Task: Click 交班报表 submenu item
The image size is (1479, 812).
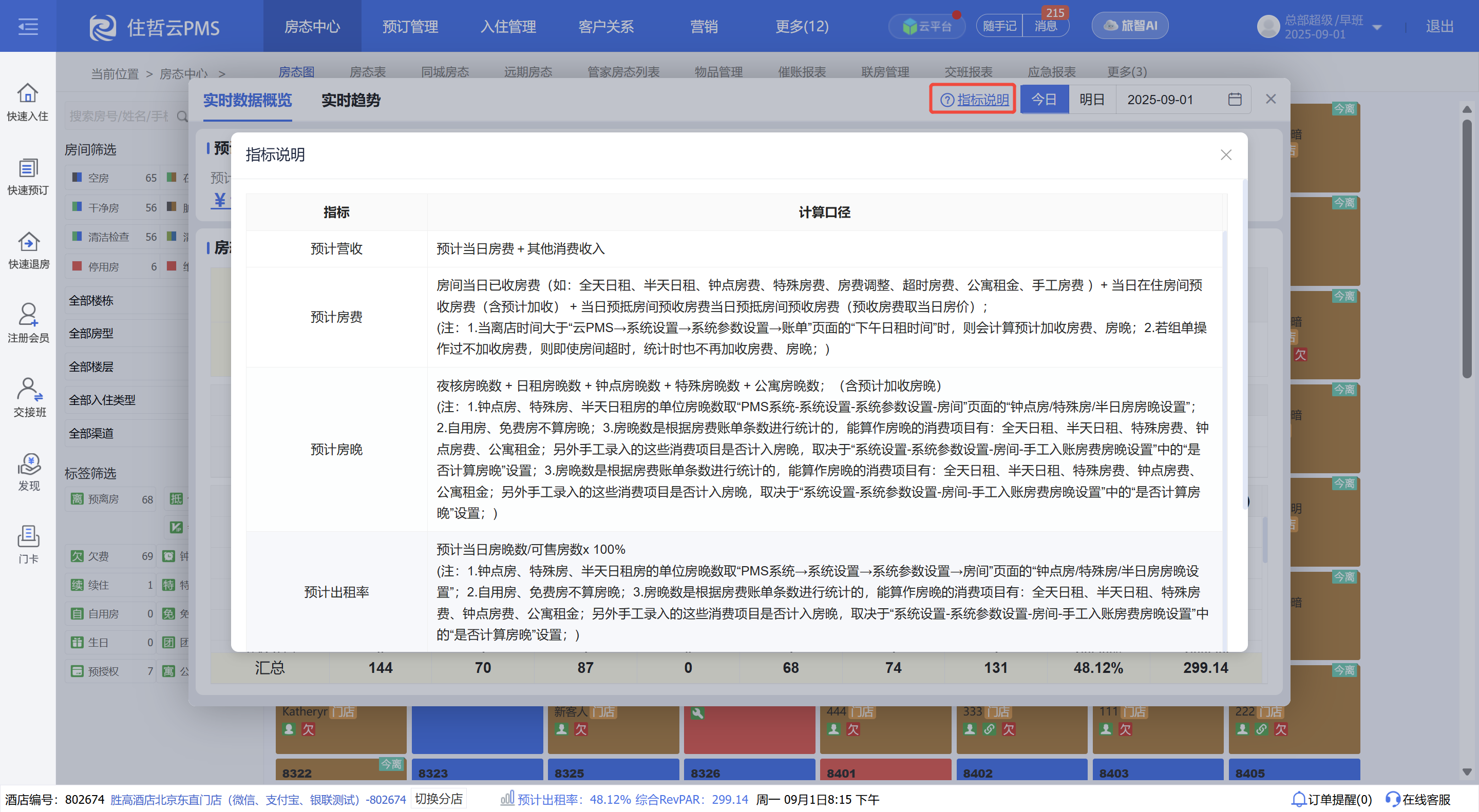Action: tap(969, 72)
